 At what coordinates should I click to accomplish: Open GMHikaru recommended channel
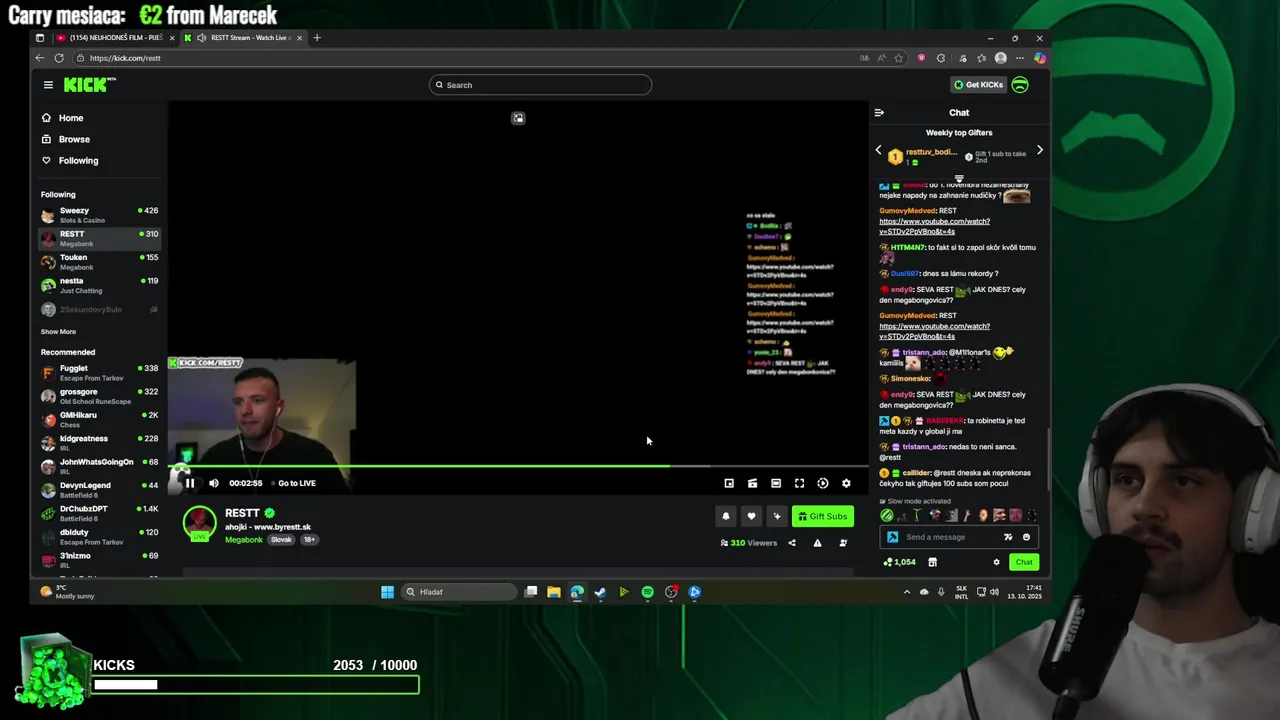pos(99,419)
